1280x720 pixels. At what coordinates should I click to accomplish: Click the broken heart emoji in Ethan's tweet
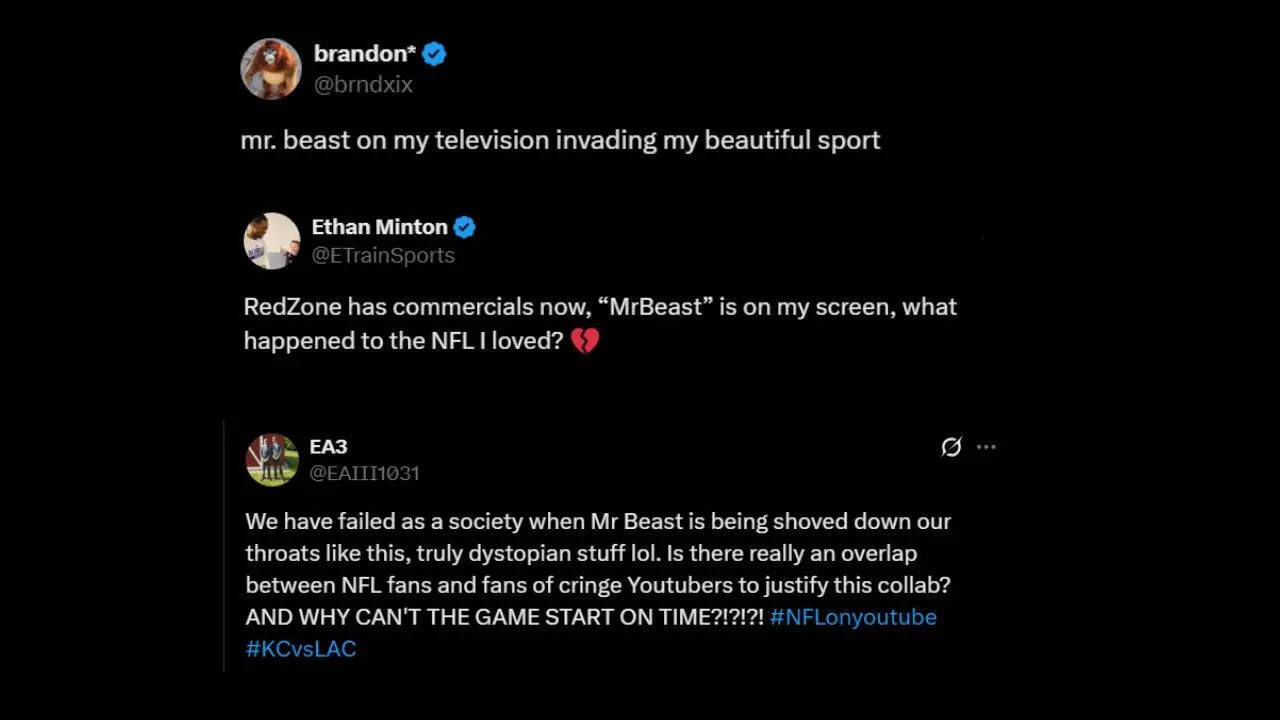tap(586, 341)
